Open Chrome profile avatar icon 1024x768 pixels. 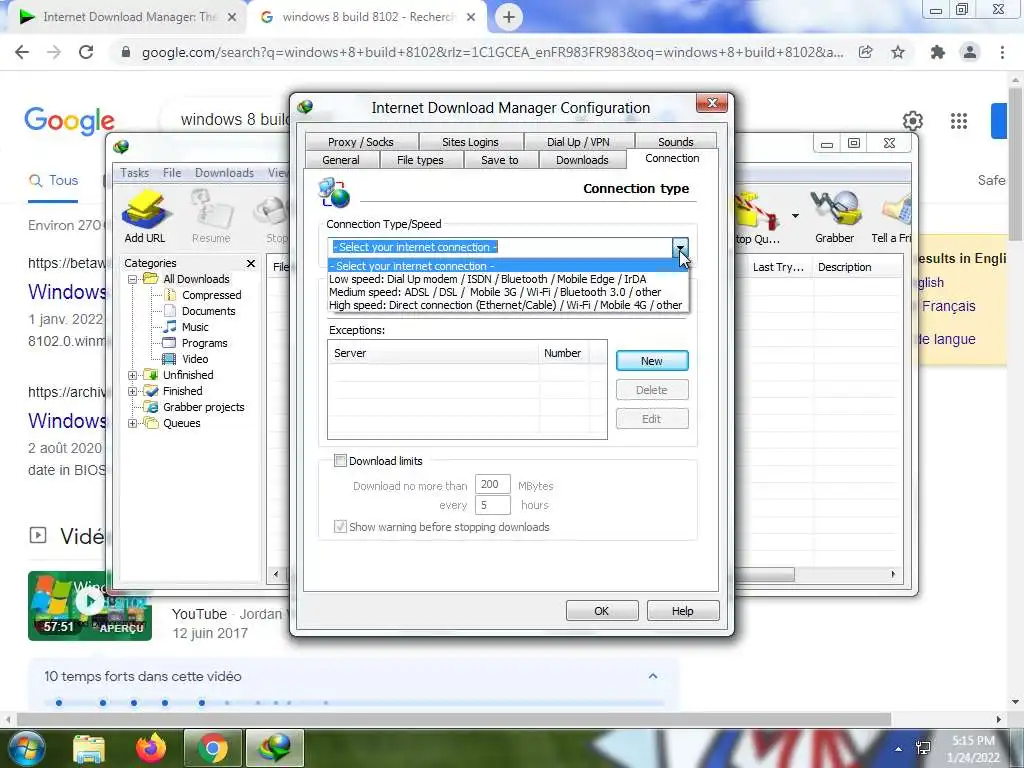(970, 52)
